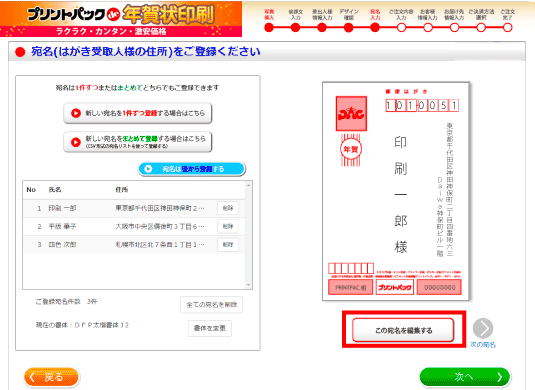Delete all addresses with 全ての宛名を削除

pyautogui.click(x=212, y=305)
